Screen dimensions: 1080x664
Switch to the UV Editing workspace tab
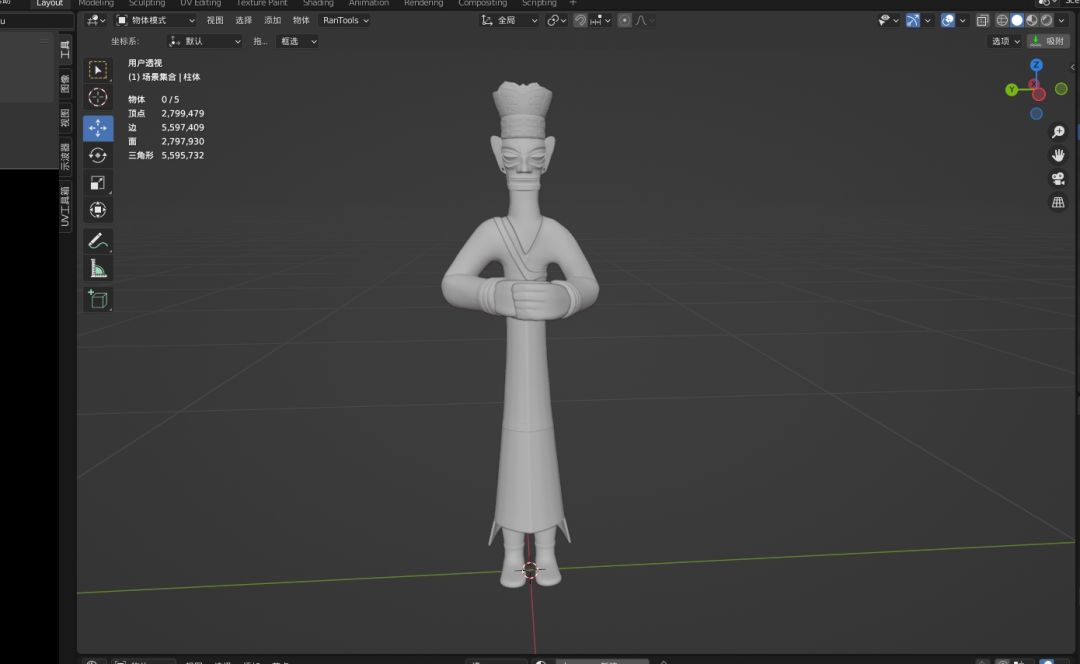coord(200,3)
